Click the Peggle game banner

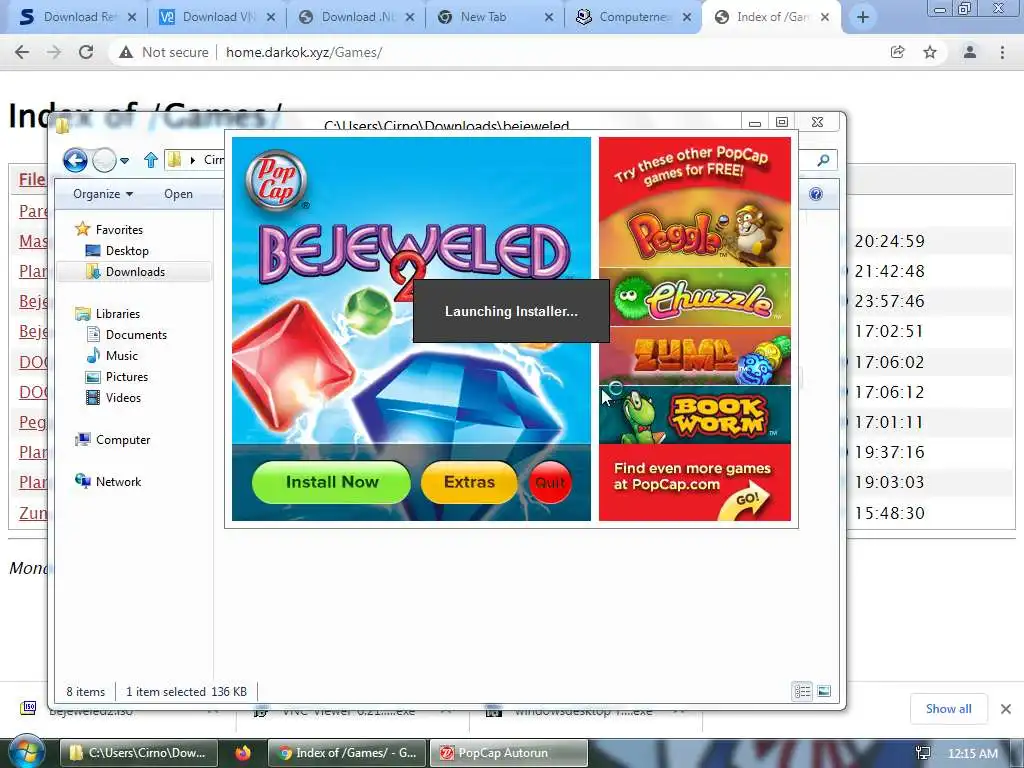[694, 232]
